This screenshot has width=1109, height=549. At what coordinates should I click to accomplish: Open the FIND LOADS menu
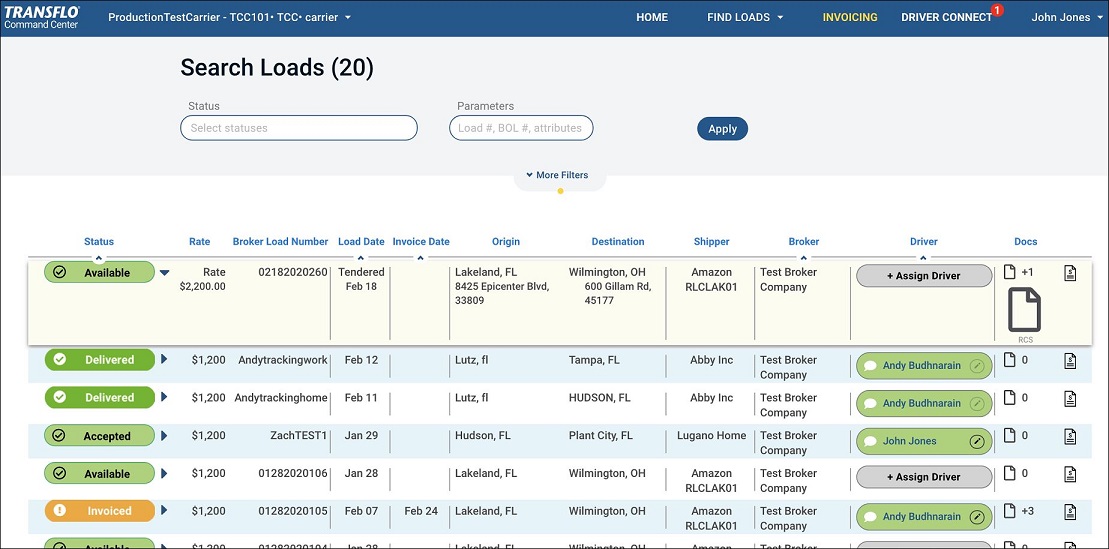745,18
